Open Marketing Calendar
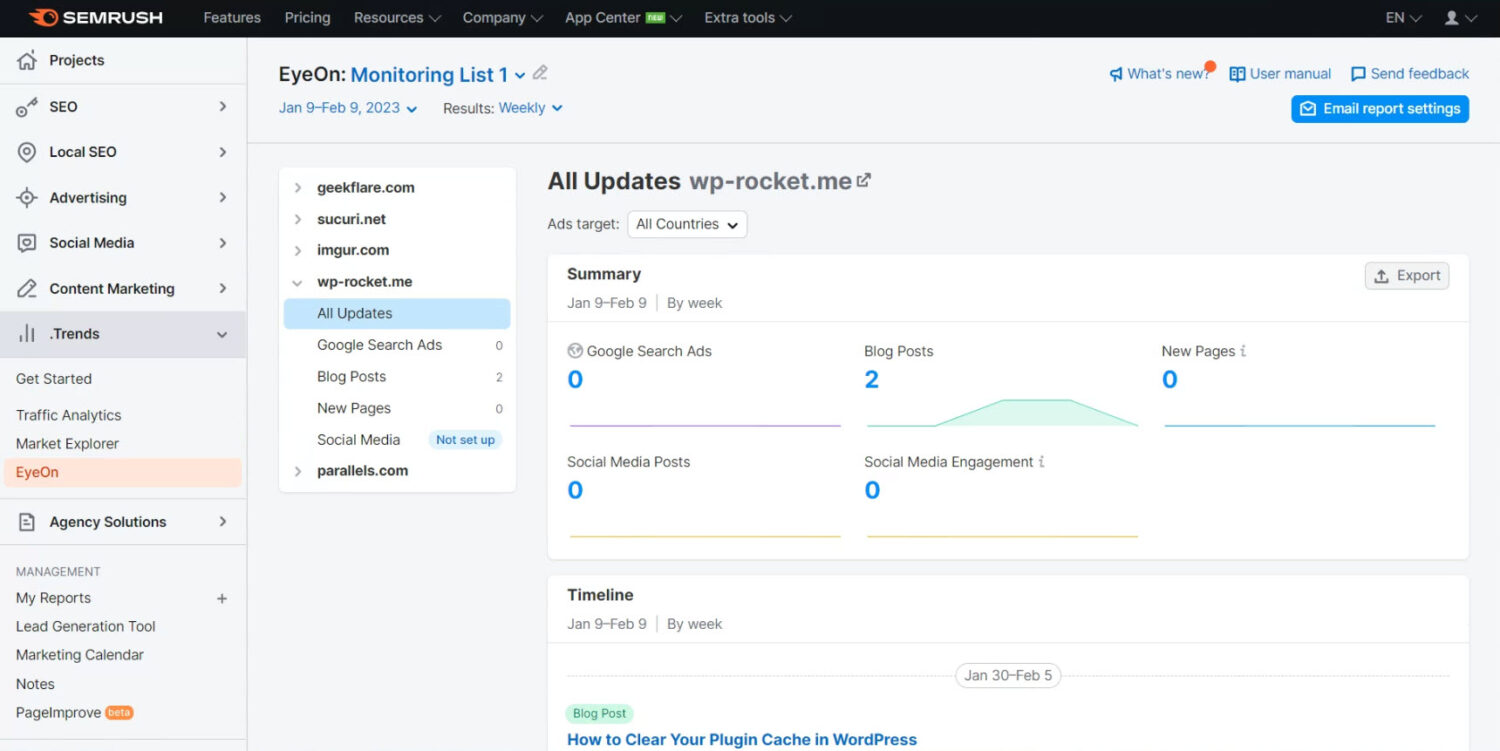Screen dimensions: 1500x751 [x=80, y=655]
